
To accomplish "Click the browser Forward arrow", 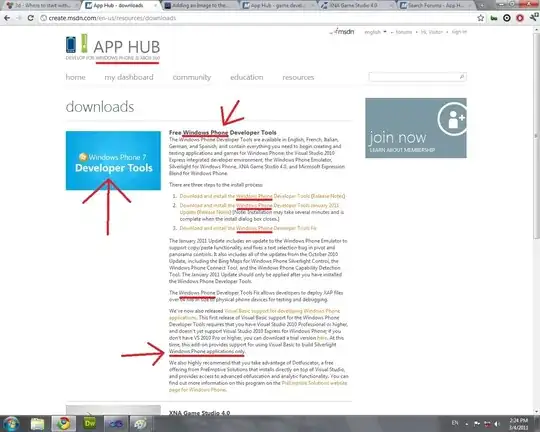I will pyautogui.click(x=19, y=18).
